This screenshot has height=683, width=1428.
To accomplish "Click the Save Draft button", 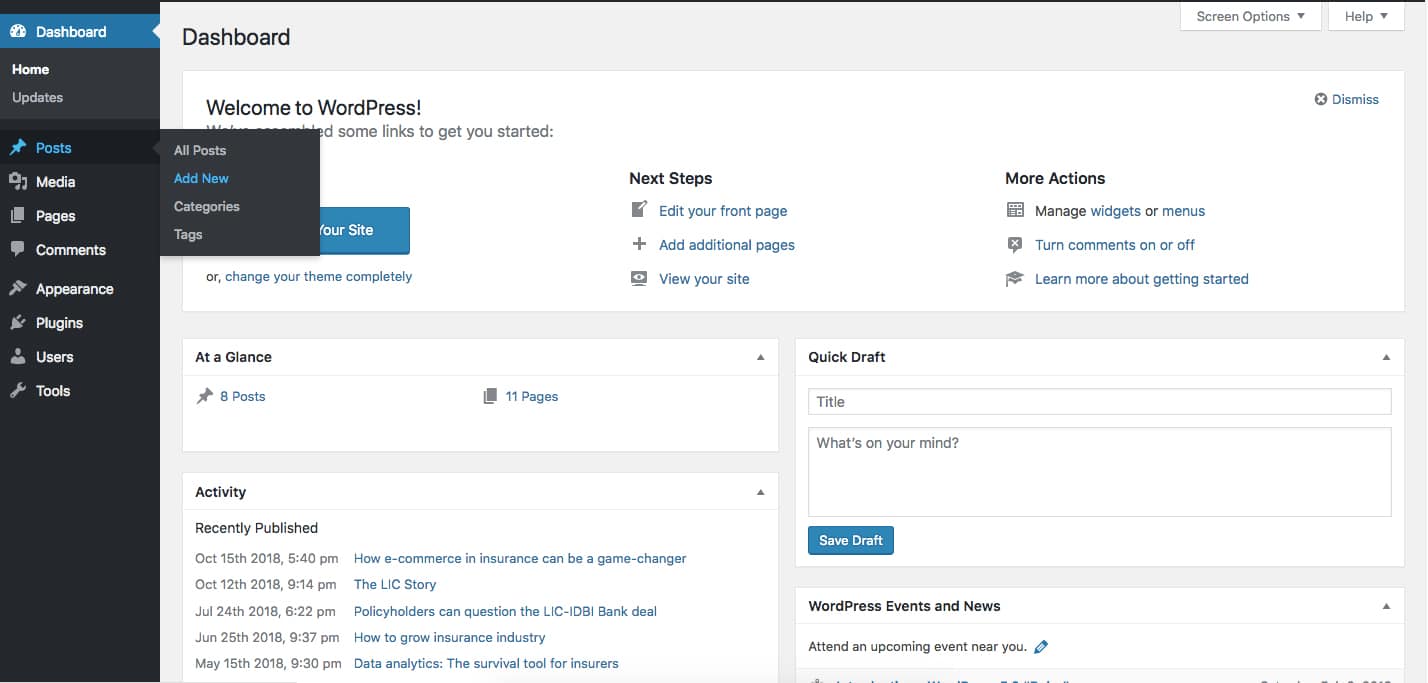I will [x=850, y=540].
